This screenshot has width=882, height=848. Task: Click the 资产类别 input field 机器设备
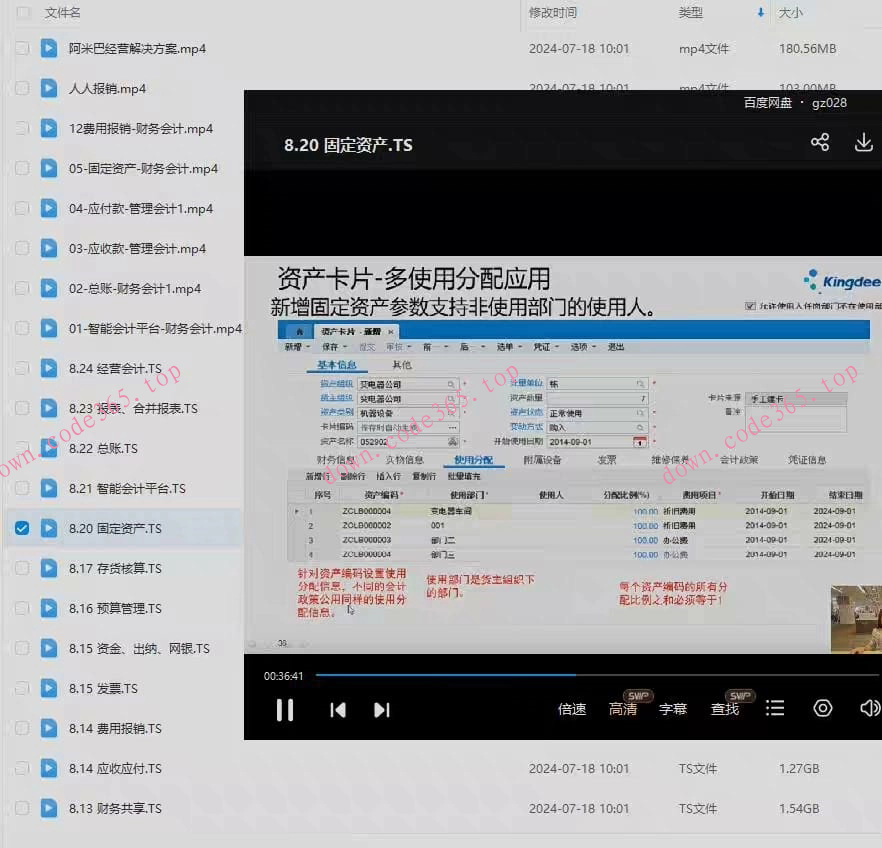[x=408, y=413]
